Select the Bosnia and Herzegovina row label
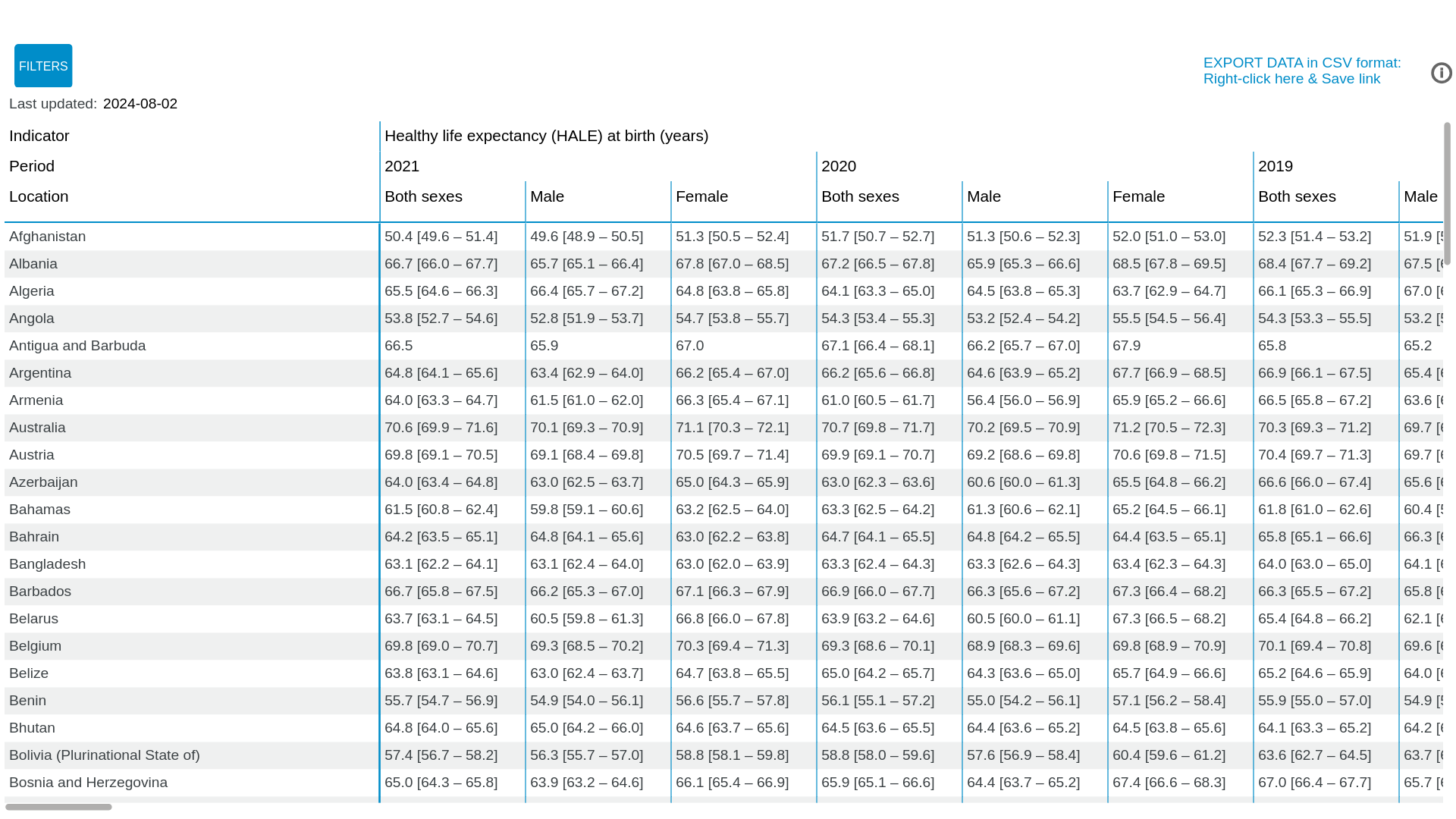 (88, 783)
